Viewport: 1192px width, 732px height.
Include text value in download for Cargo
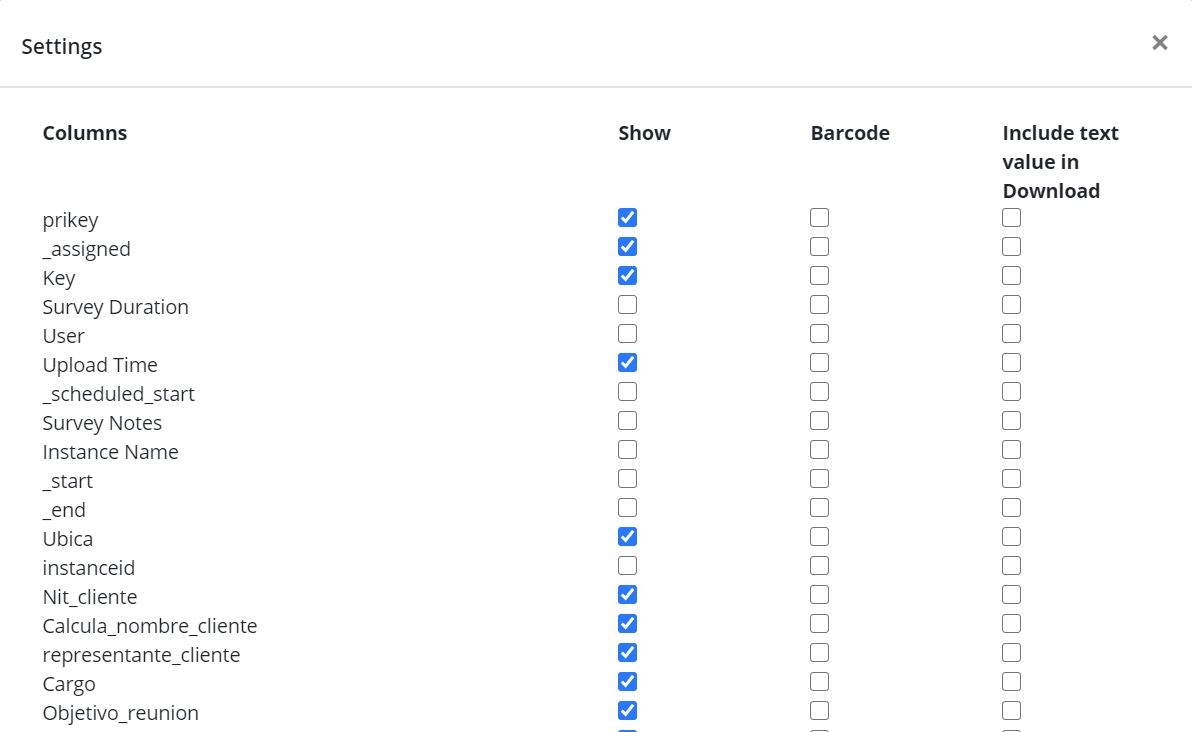click(x=1011, y=682)
